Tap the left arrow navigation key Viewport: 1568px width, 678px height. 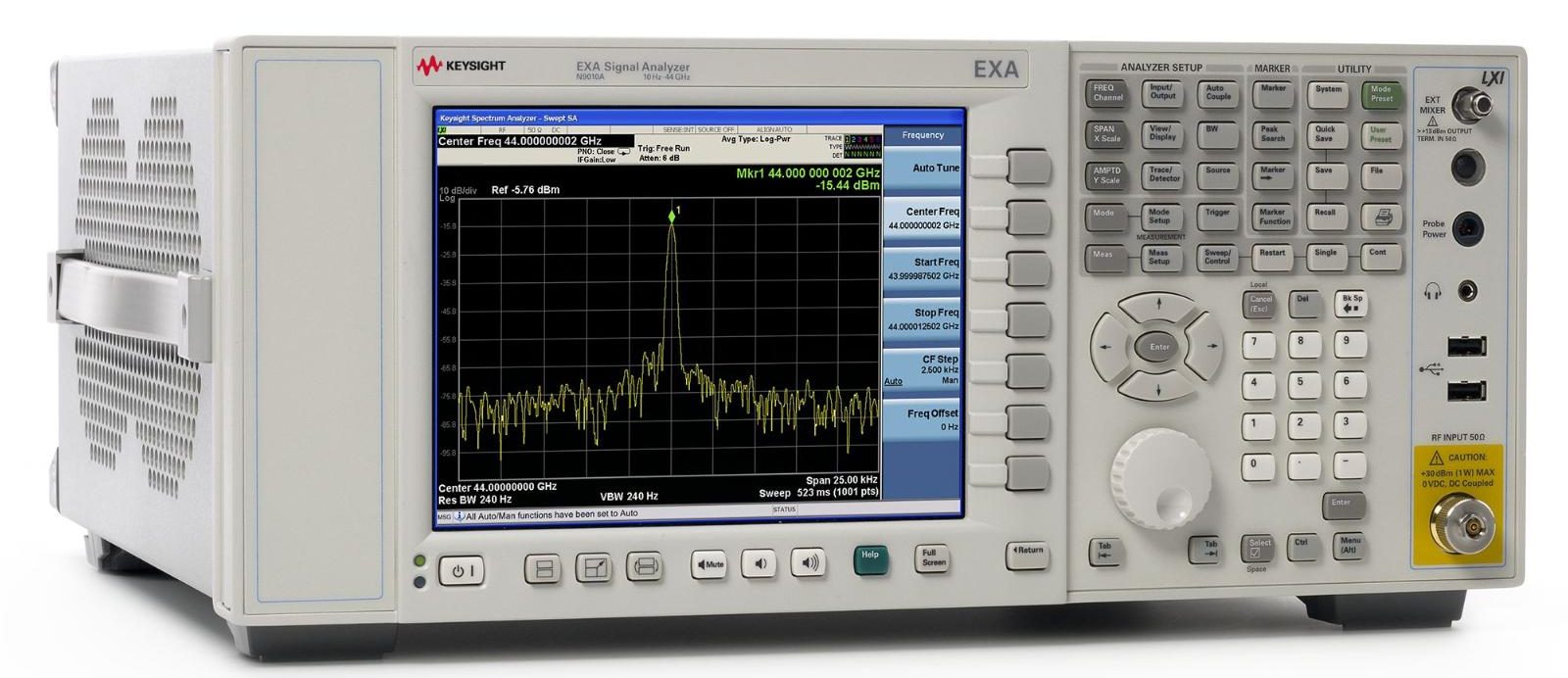click(1107, 347)
